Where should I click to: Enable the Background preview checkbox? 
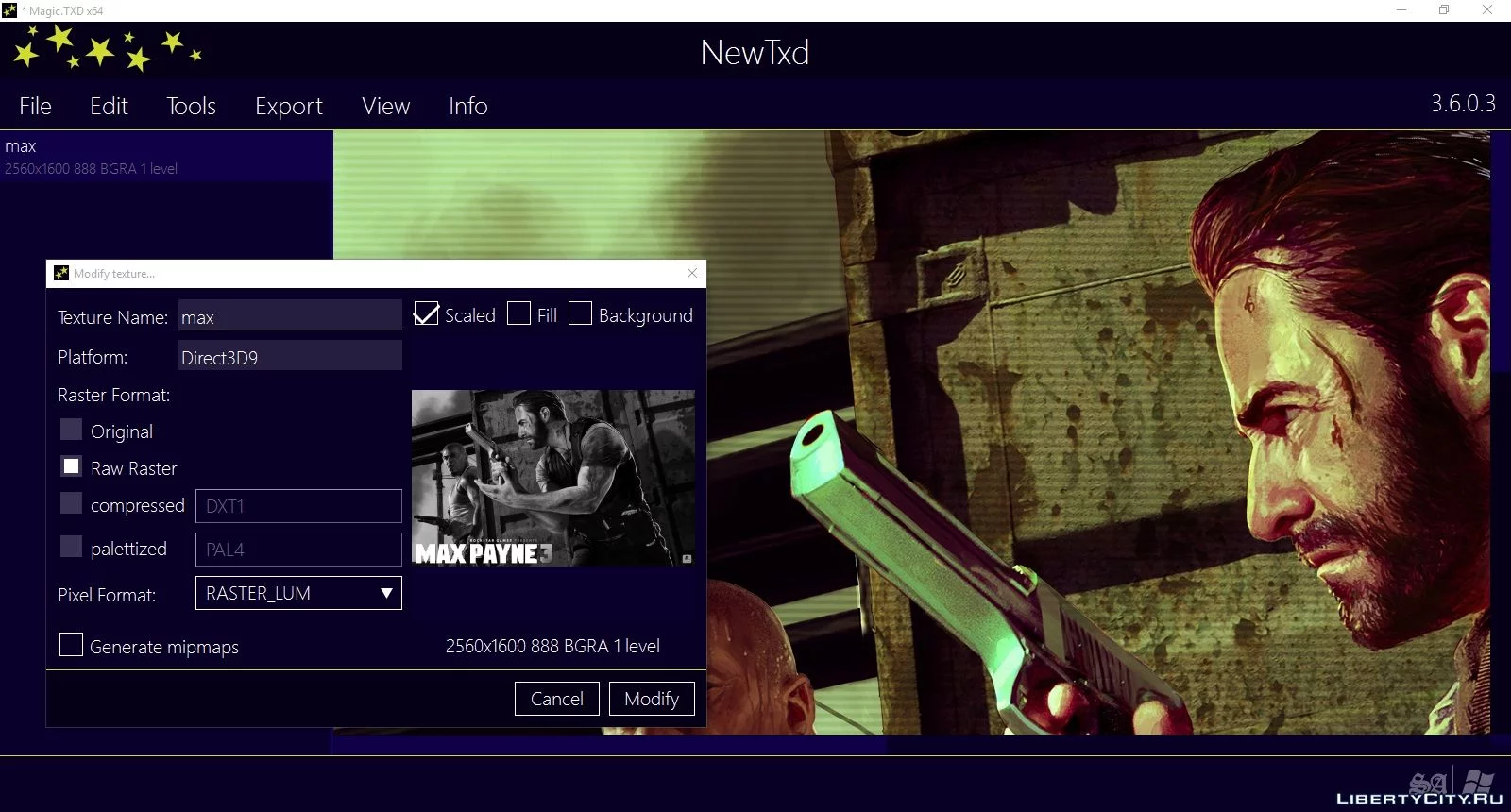(580, 313)
